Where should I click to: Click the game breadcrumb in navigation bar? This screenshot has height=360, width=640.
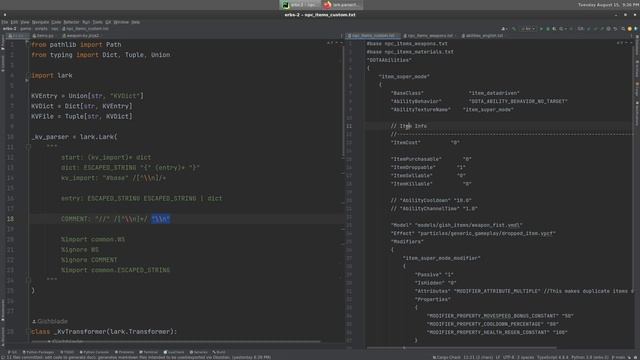coord(26,29)
